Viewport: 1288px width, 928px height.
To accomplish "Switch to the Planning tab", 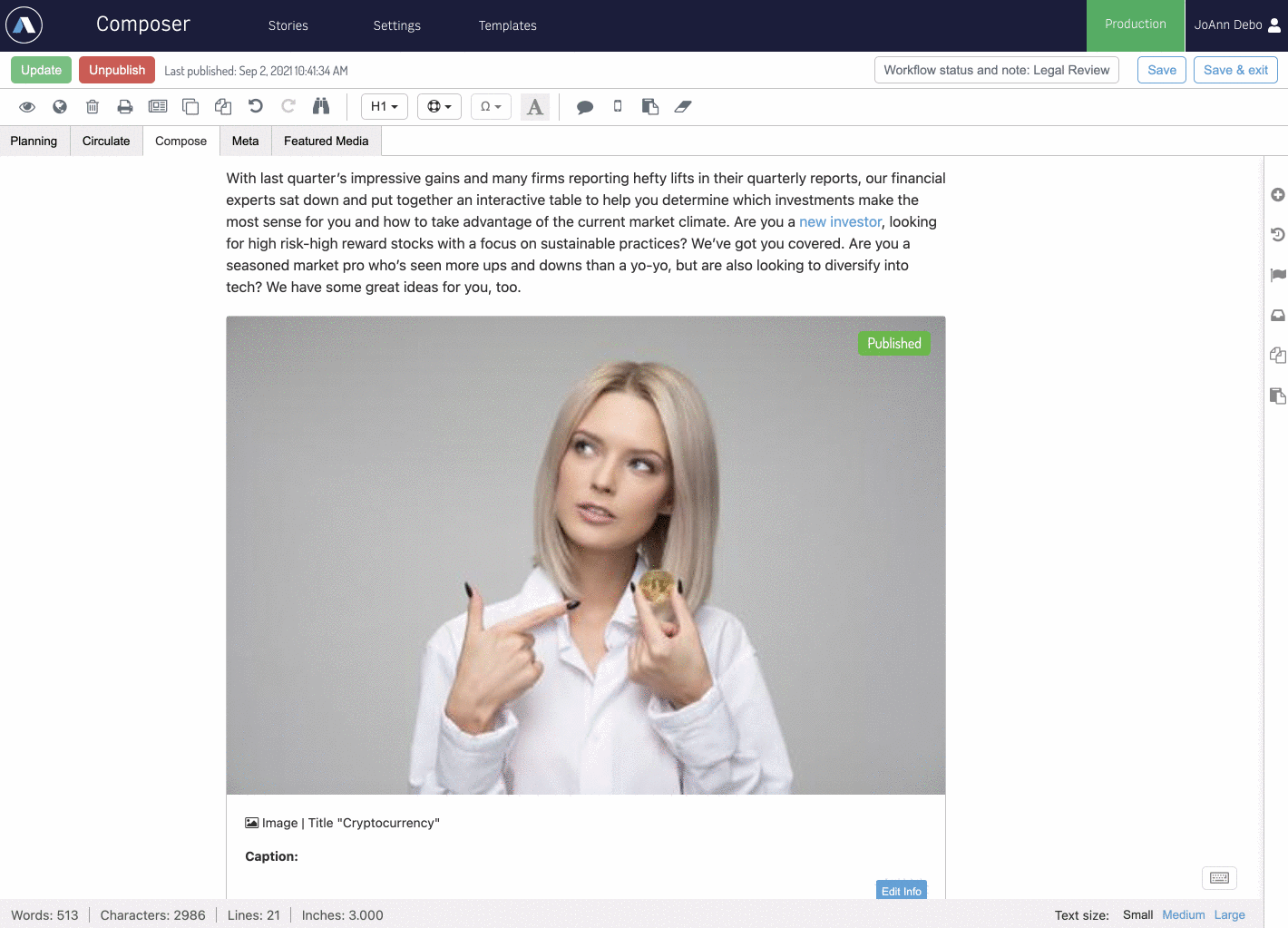I will click(34, 141).
